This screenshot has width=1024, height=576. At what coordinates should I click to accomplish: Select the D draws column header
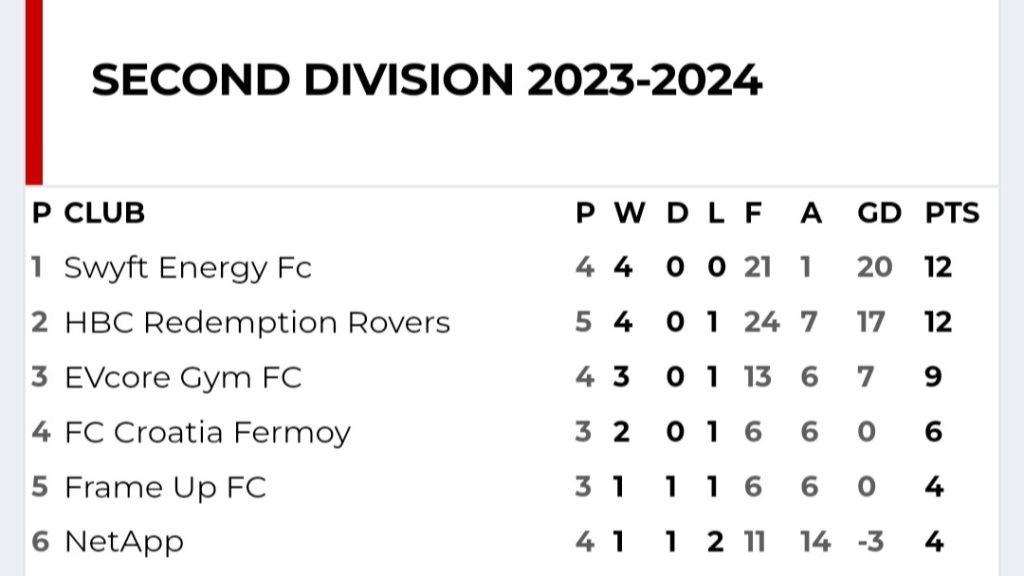[677, 213]
